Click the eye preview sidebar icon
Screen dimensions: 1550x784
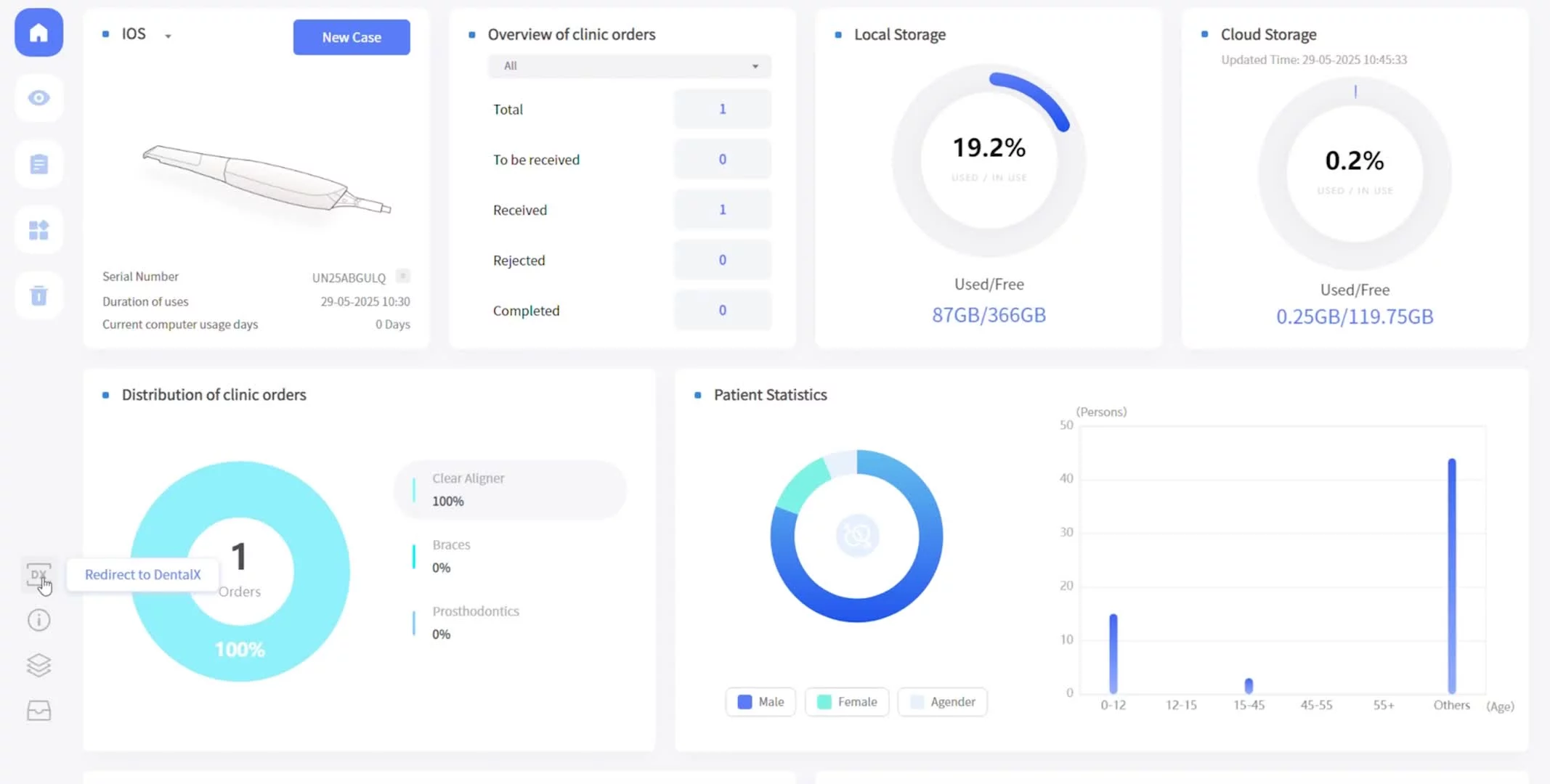pos(38,98)
